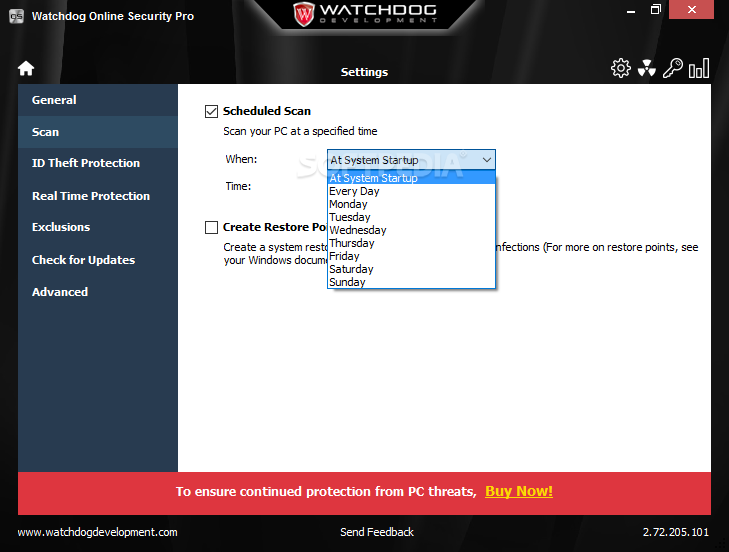Open the Scan settings tab
Image resolution: width=729 pixels, height=552 pixels.
(98, 132)
